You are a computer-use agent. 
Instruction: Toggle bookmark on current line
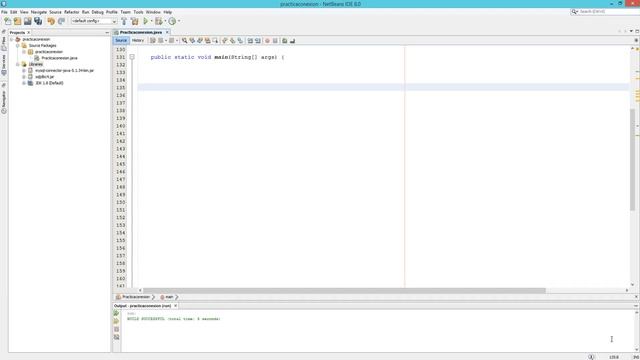240,40
